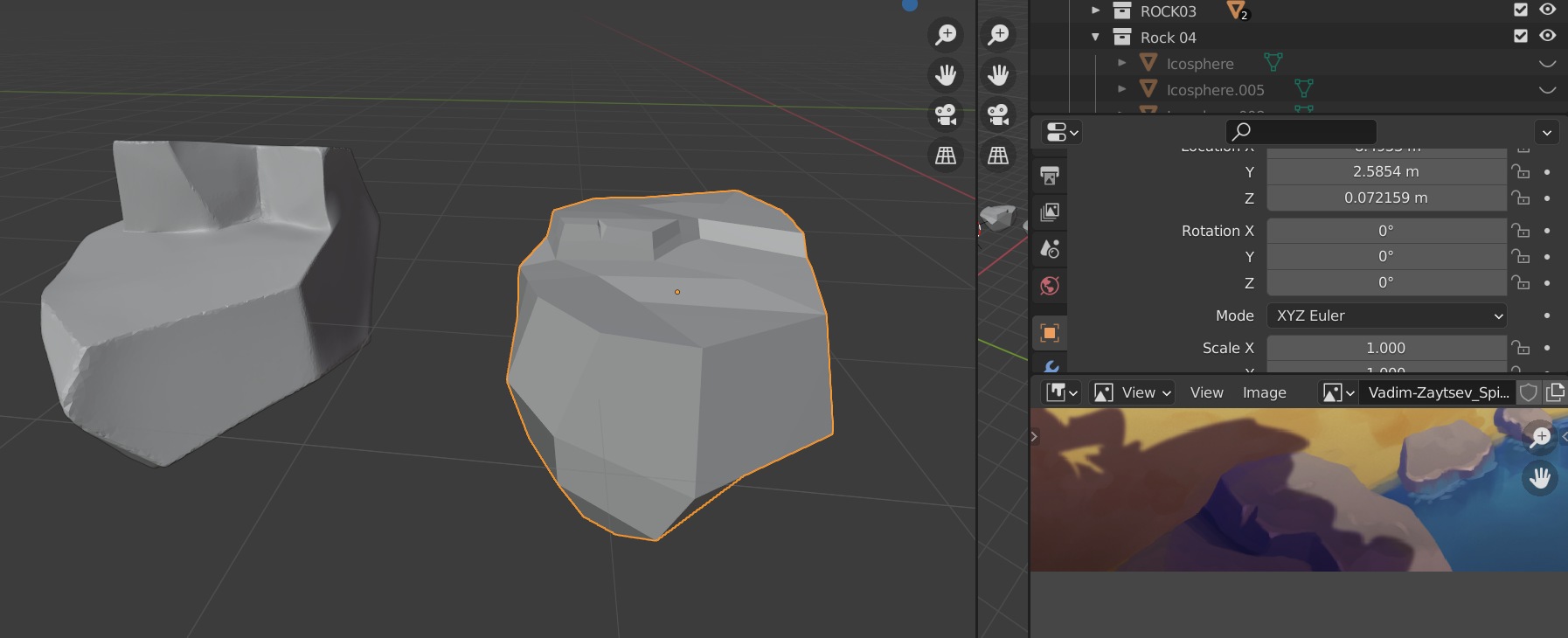The image size is (1568, 638).
Task: Expand the Icosphere object row
Action: [1122, 63]
